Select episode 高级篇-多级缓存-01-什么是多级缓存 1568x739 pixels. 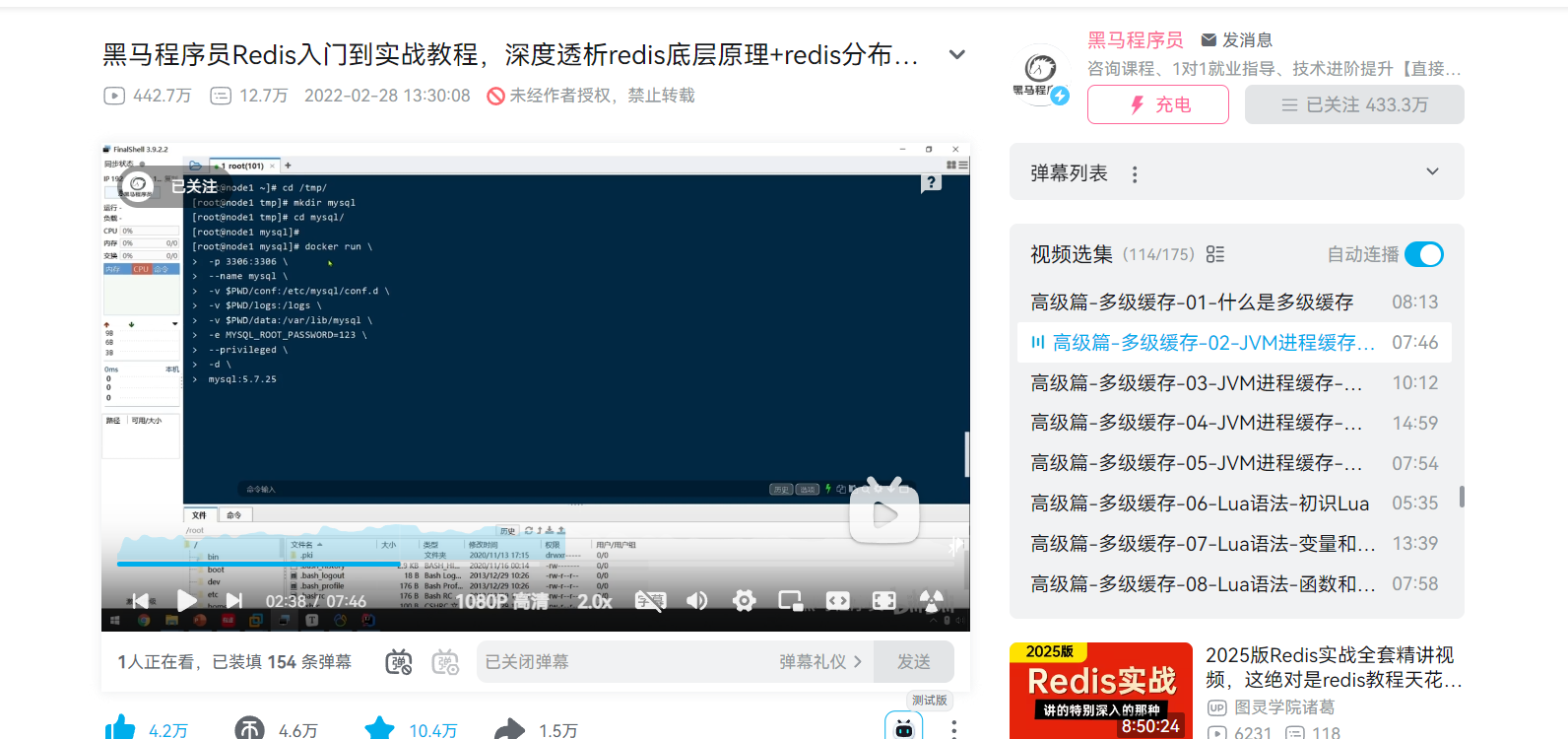click(1234, 302)
